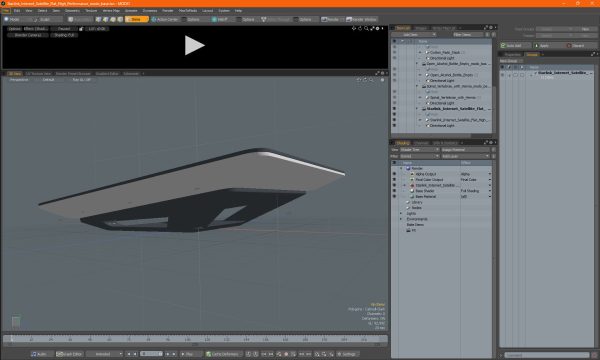The height and width of the screenshot is (360, 600).
Task: Click the Assign Material button
Action: point(465,150)
